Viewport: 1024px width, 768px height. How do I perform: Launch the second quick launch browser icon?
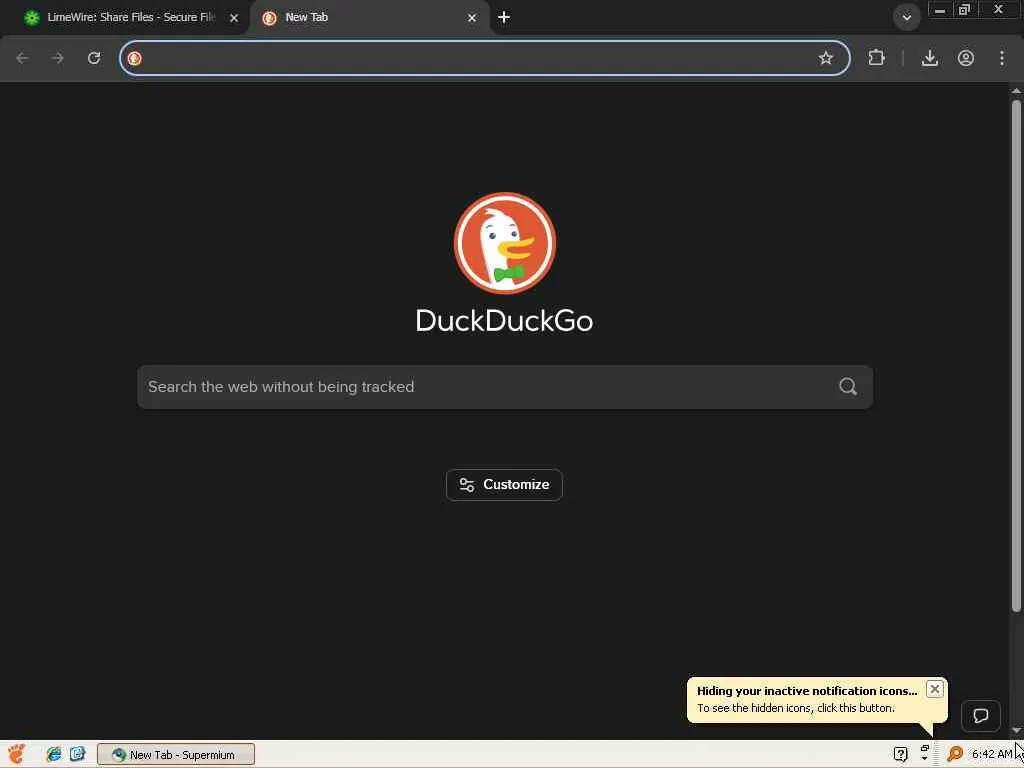[x=78, y=754]
